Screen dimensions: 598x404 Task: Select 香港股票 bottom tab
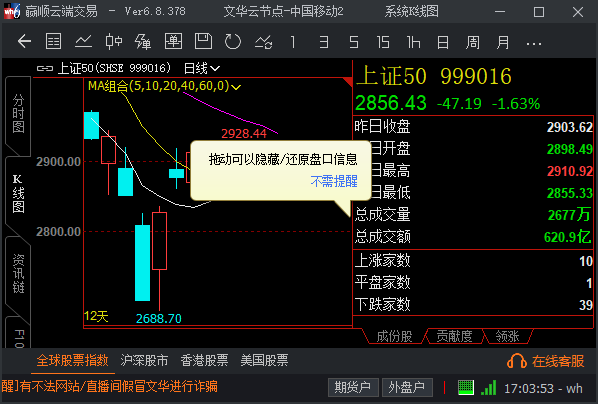click(204, 360)
